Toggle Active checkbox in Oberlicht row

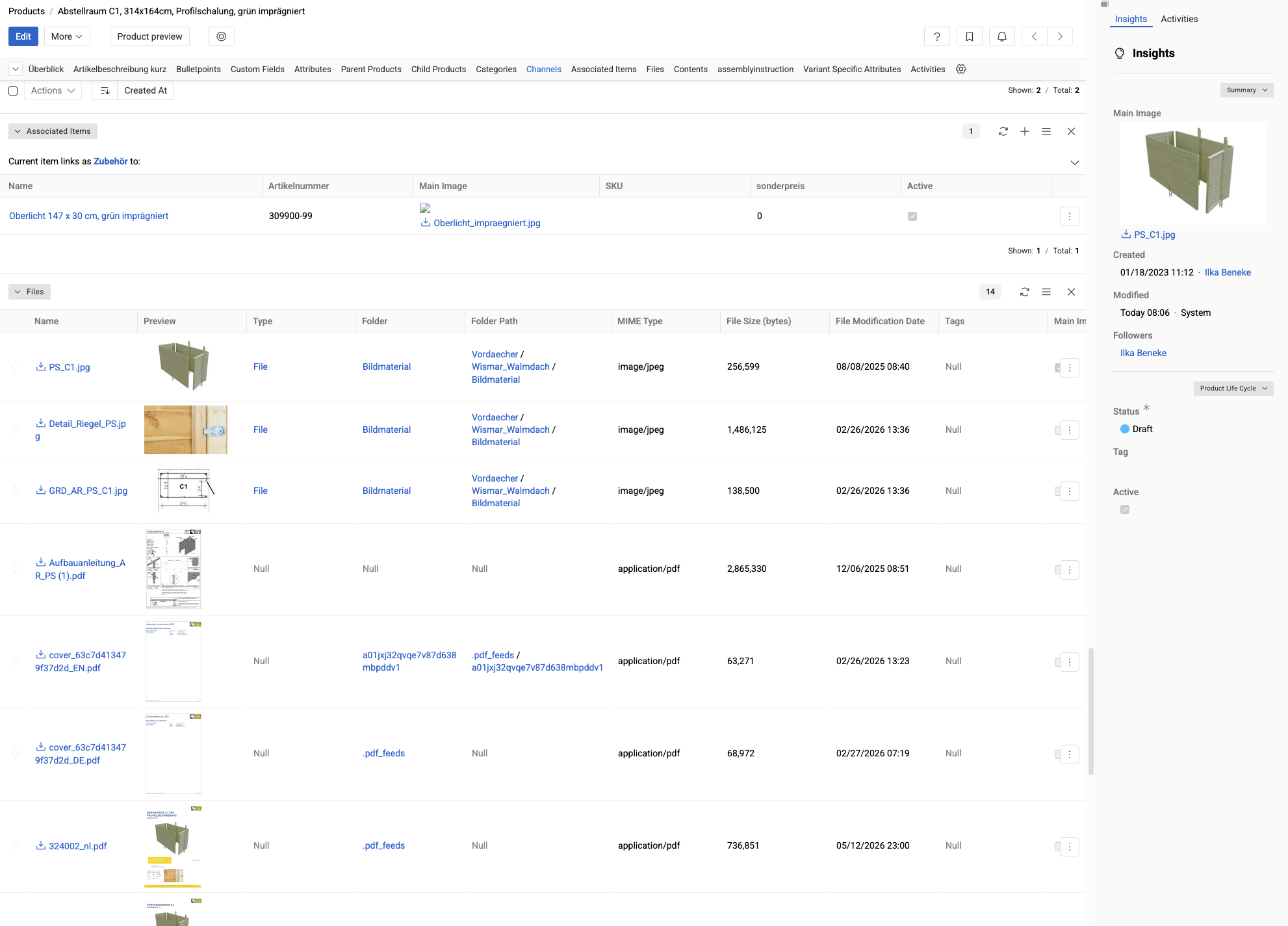point(912,216)
